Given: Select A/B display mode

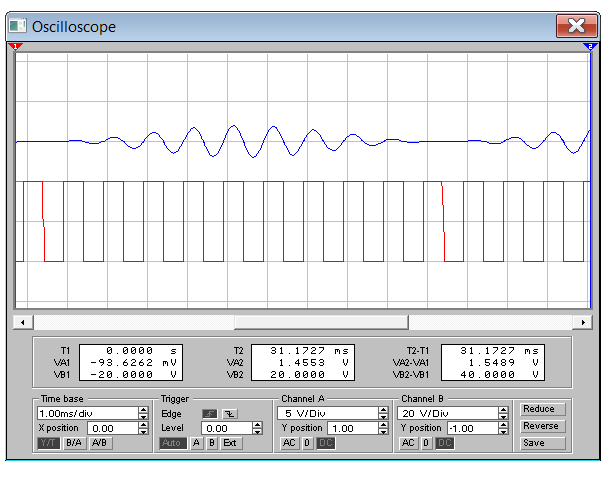Looking at the screenshot, I should 100,443.
